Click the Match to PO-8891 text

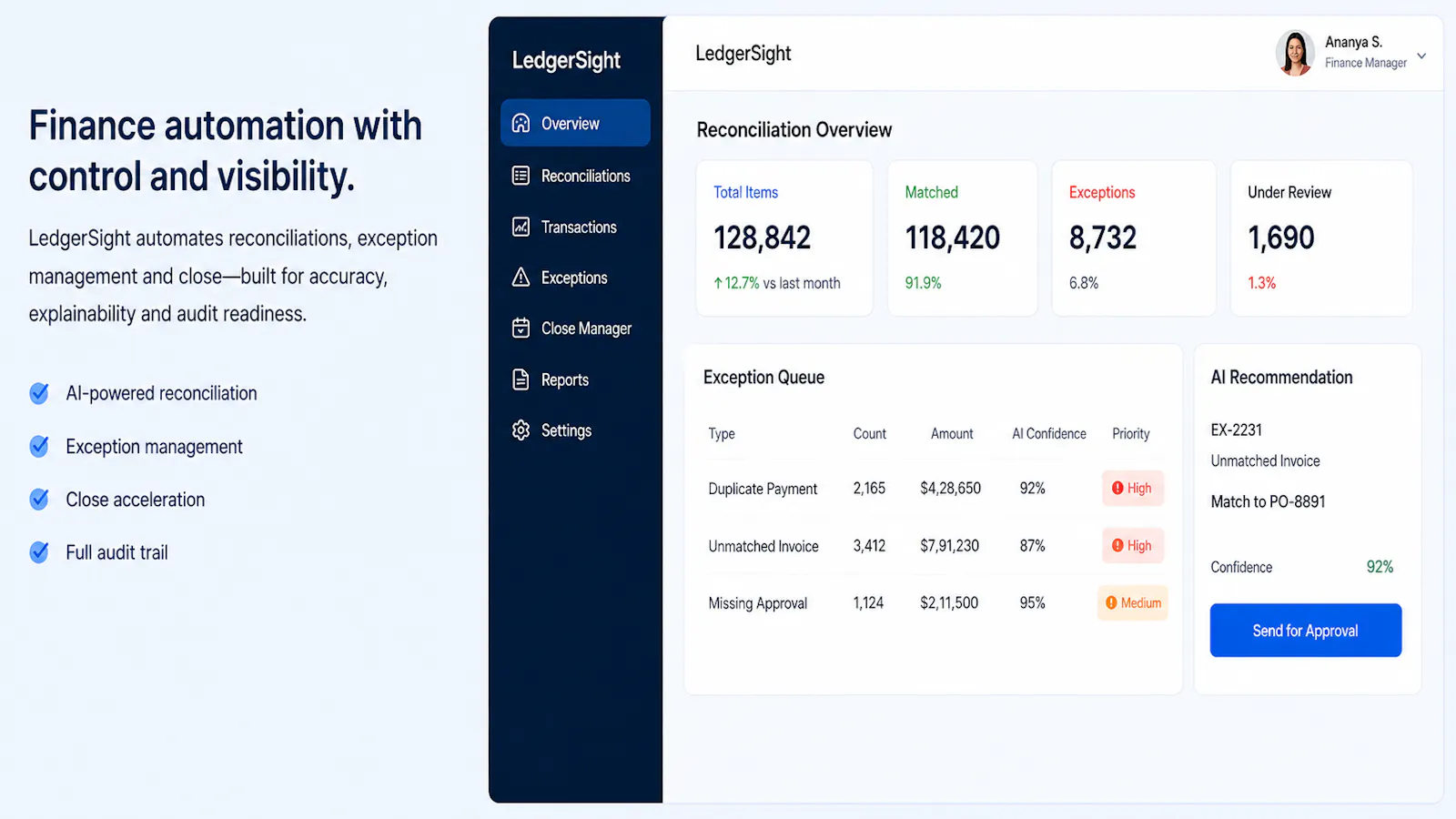tap(1268, 501)
